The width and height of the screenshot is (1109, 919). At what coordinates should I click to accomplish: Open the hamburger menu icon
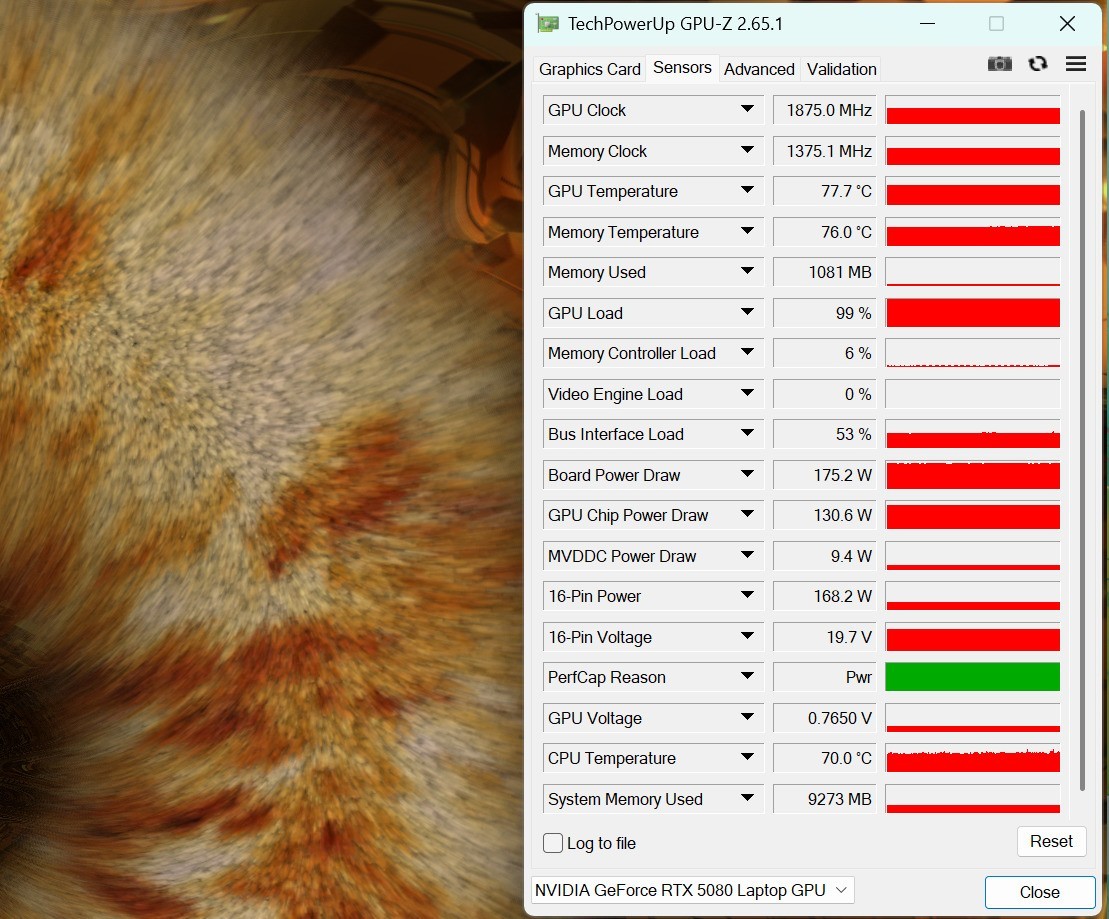1076,64
